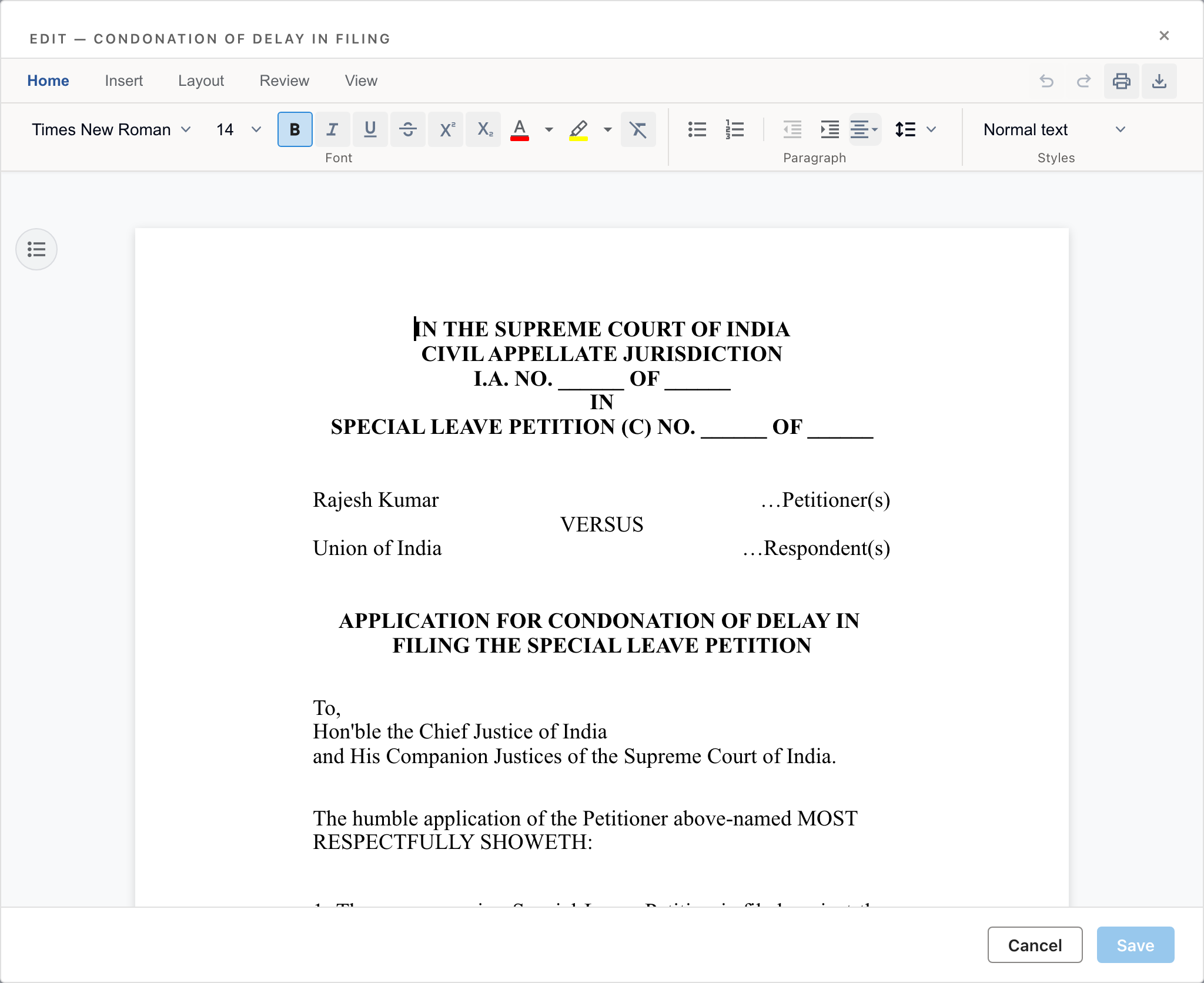The width and height of the screenshot is (1204, 983).
Task: Switch to the Insert tab
Action: tap(123, 81)
